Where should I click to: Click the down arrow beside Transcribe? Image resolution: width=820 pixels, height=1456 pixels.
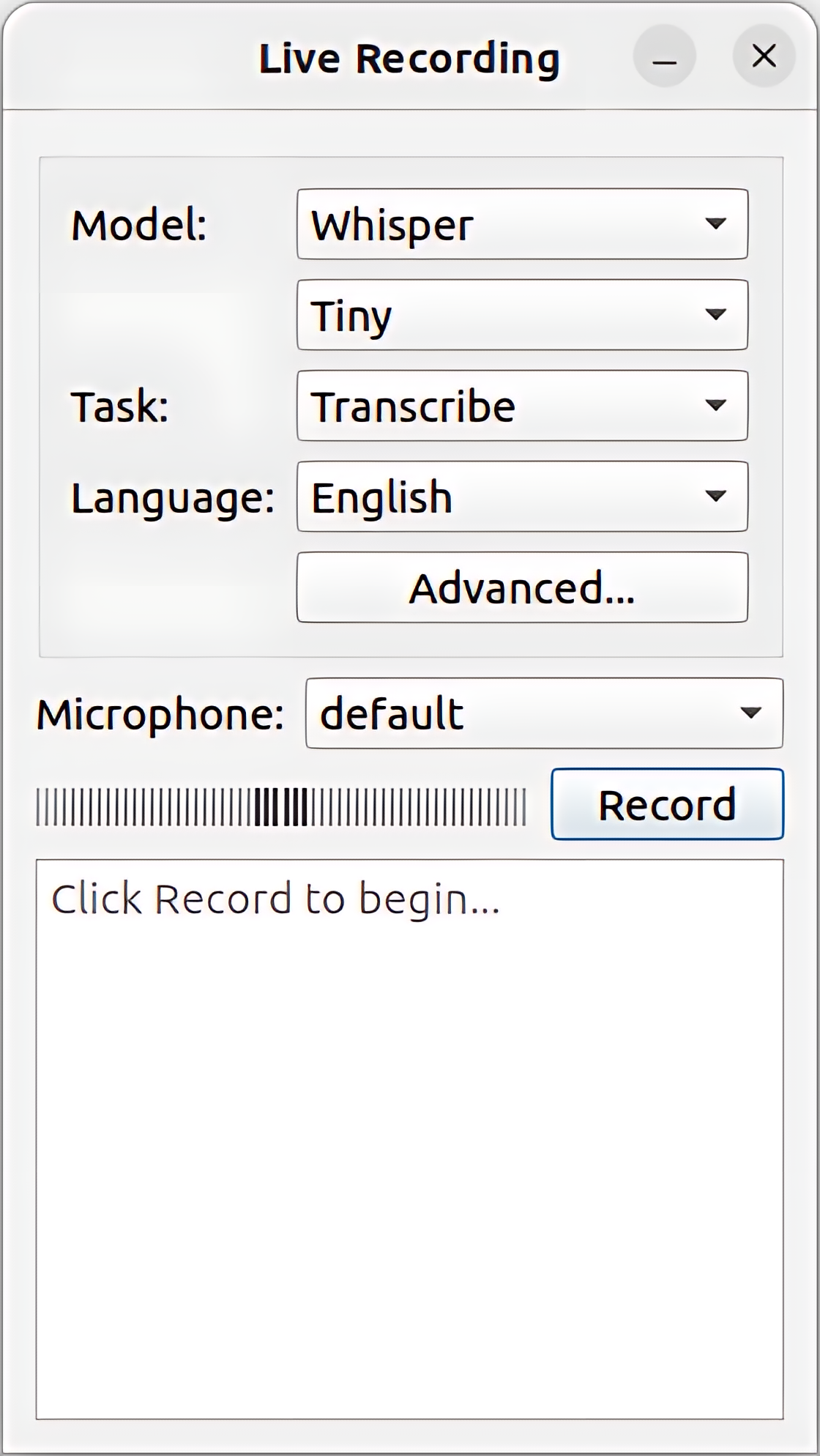715,405
